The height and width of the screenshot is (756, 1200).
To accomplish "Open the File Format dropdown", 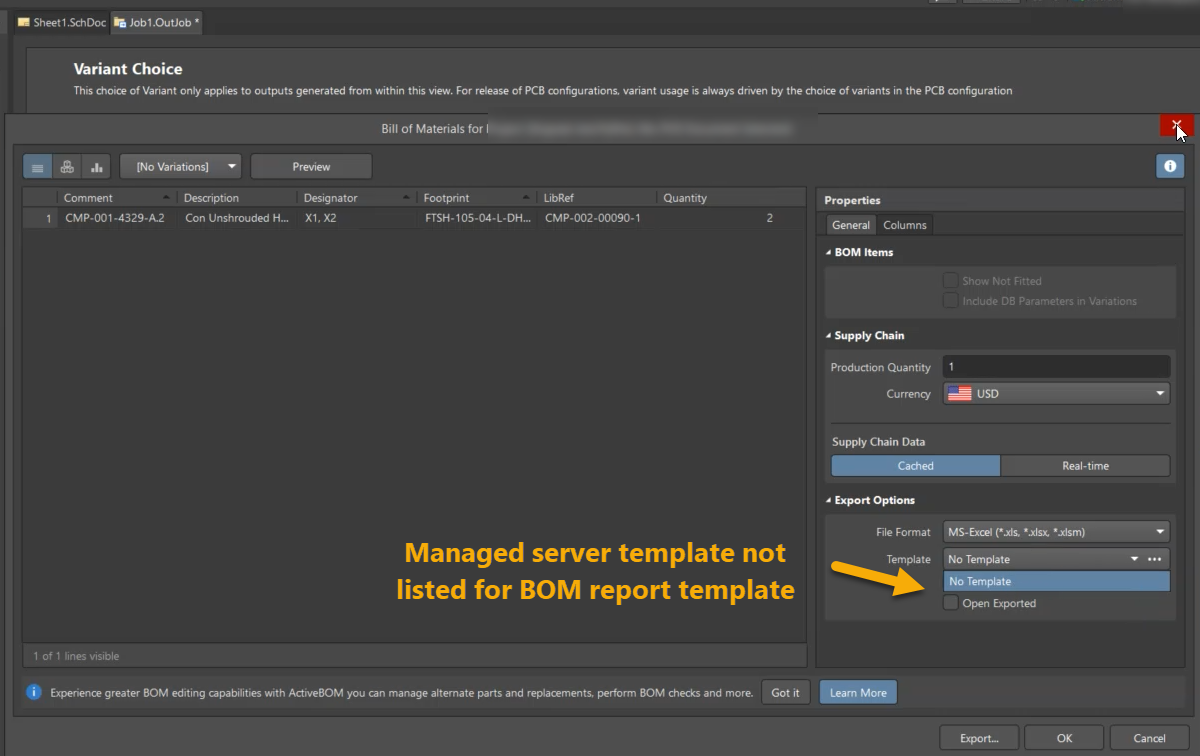I will [x=1056, y=532].
